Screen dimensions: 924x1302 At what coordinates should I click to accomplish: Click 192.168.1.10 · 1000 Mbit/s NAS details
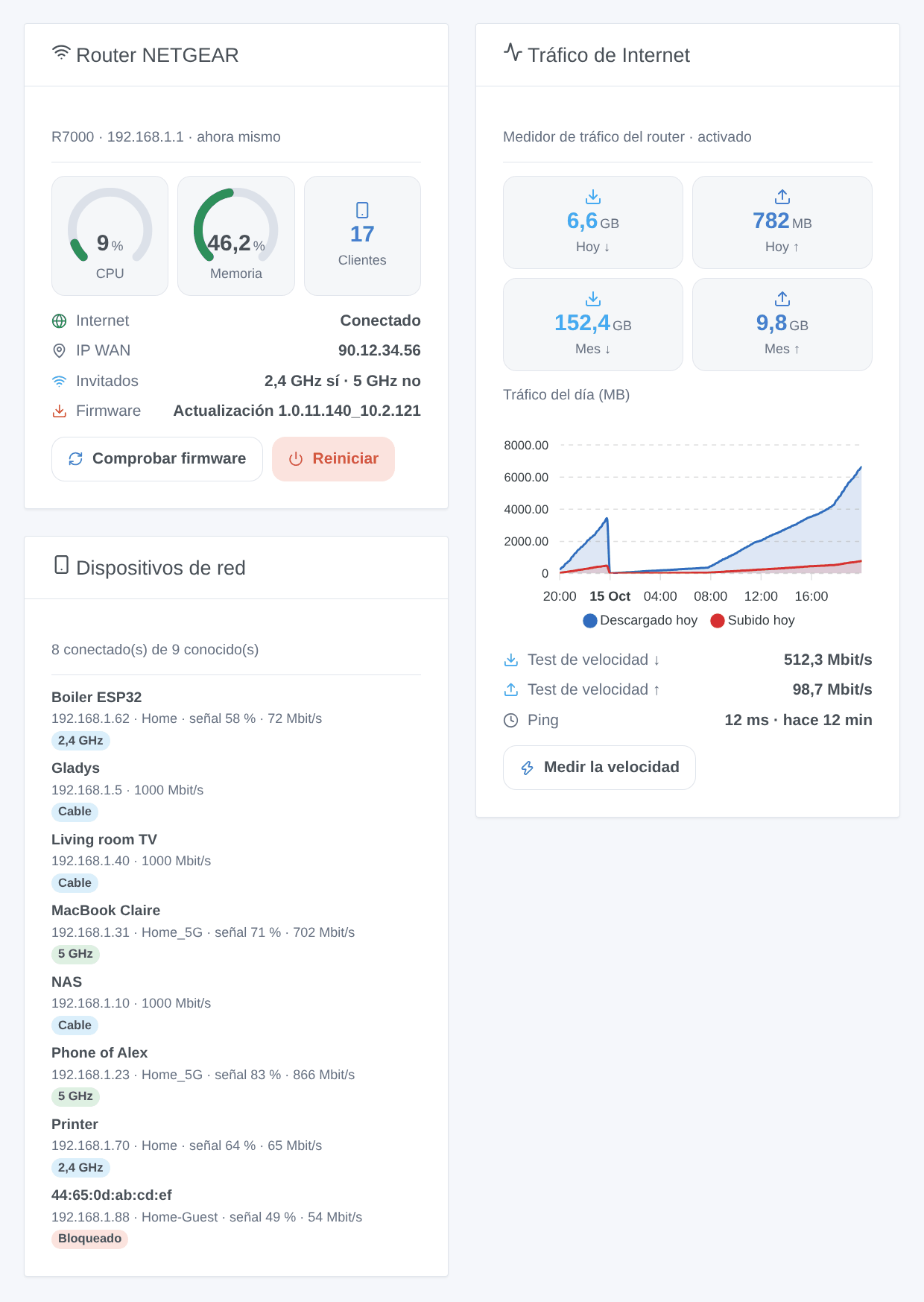point(131,1004)
